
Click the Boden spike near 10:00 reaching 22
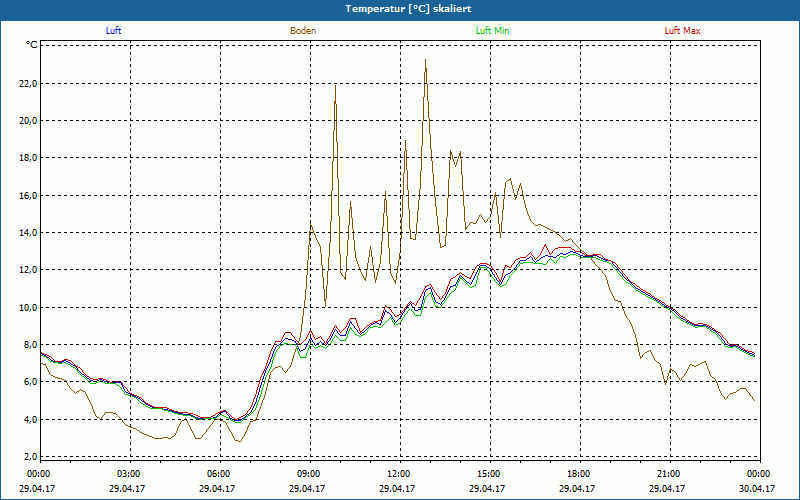pos(335,86)
